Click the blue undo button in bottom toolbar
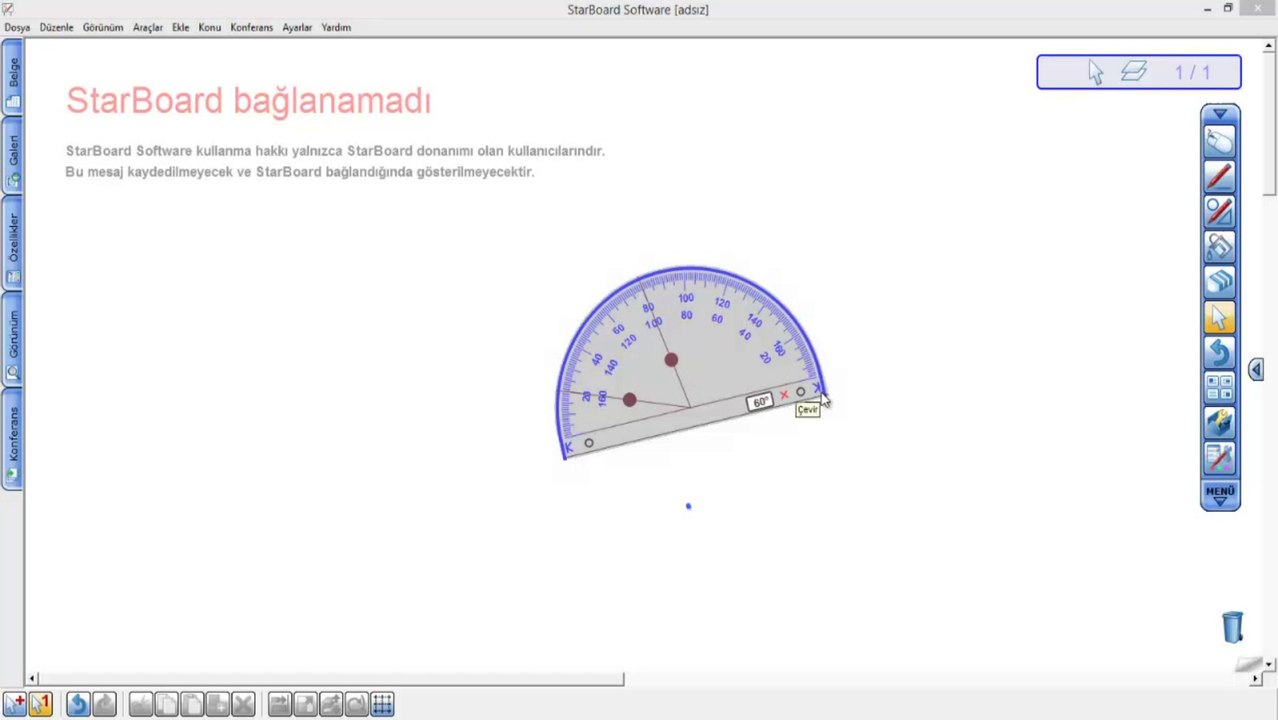The image size is (1278, 720). point(77,704)
